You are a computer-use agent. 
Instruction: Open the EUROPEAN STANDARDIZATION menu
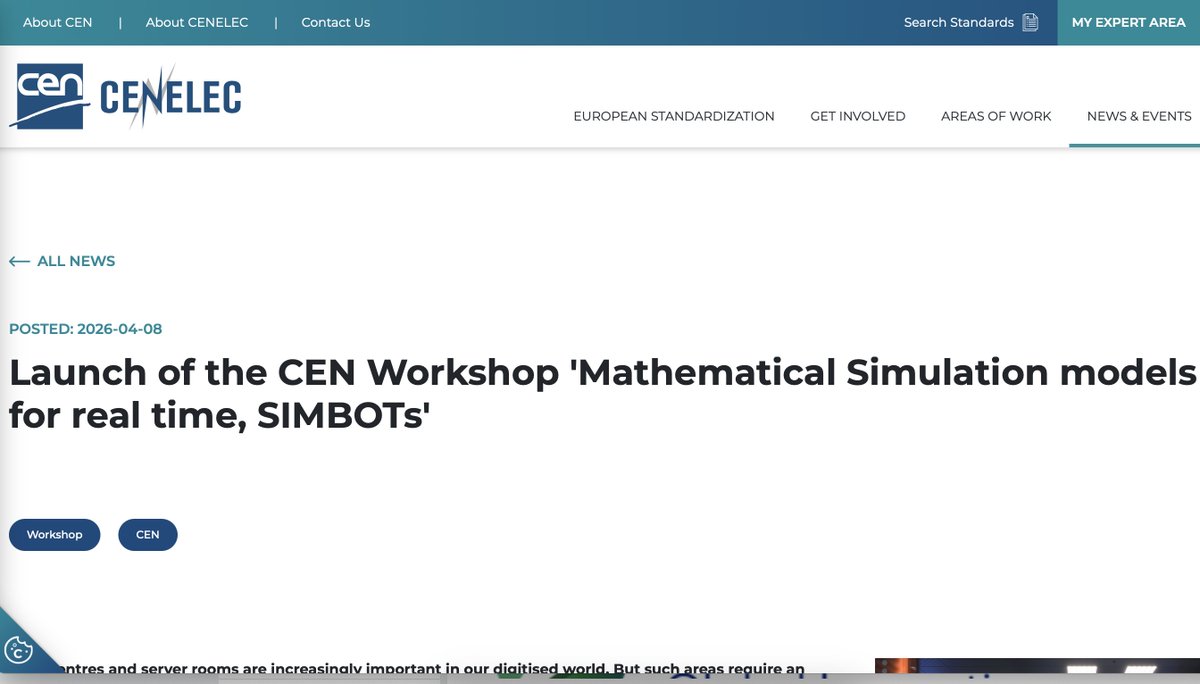click(674, 116)
